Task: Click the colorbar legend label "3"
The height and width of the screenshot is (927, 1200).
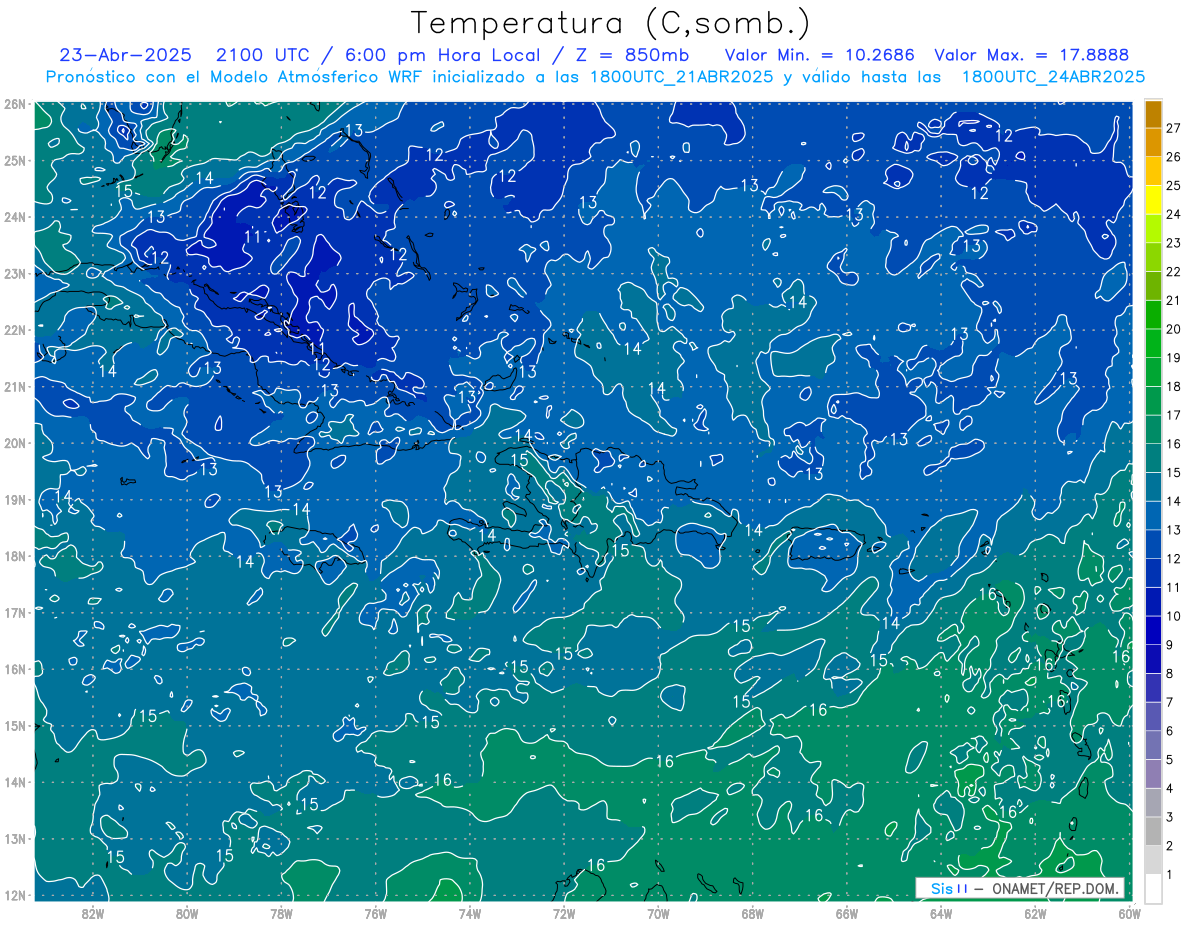Action: [x=1169, y=818]
